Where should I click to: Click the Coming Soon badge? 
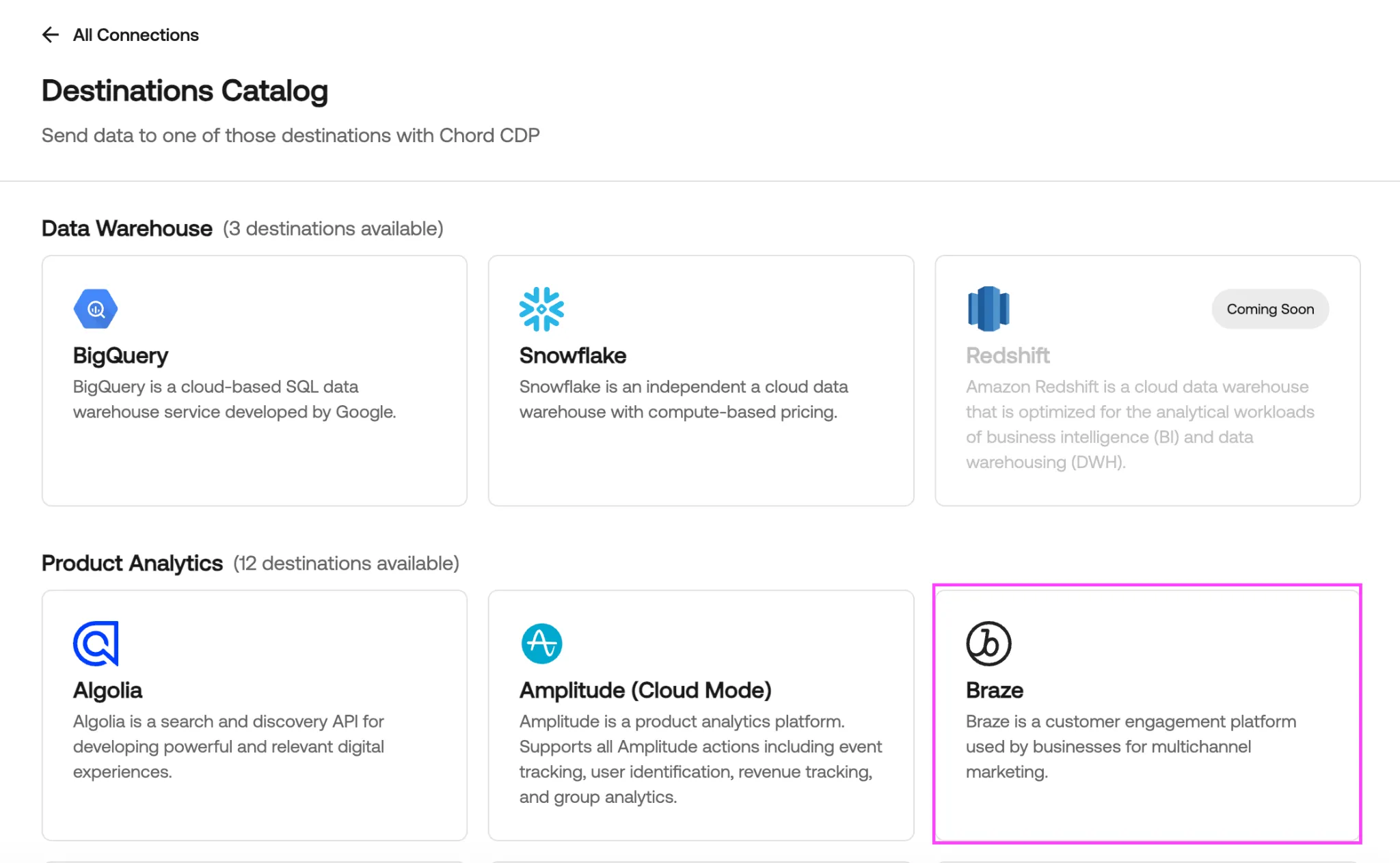tap(1270, 309)
